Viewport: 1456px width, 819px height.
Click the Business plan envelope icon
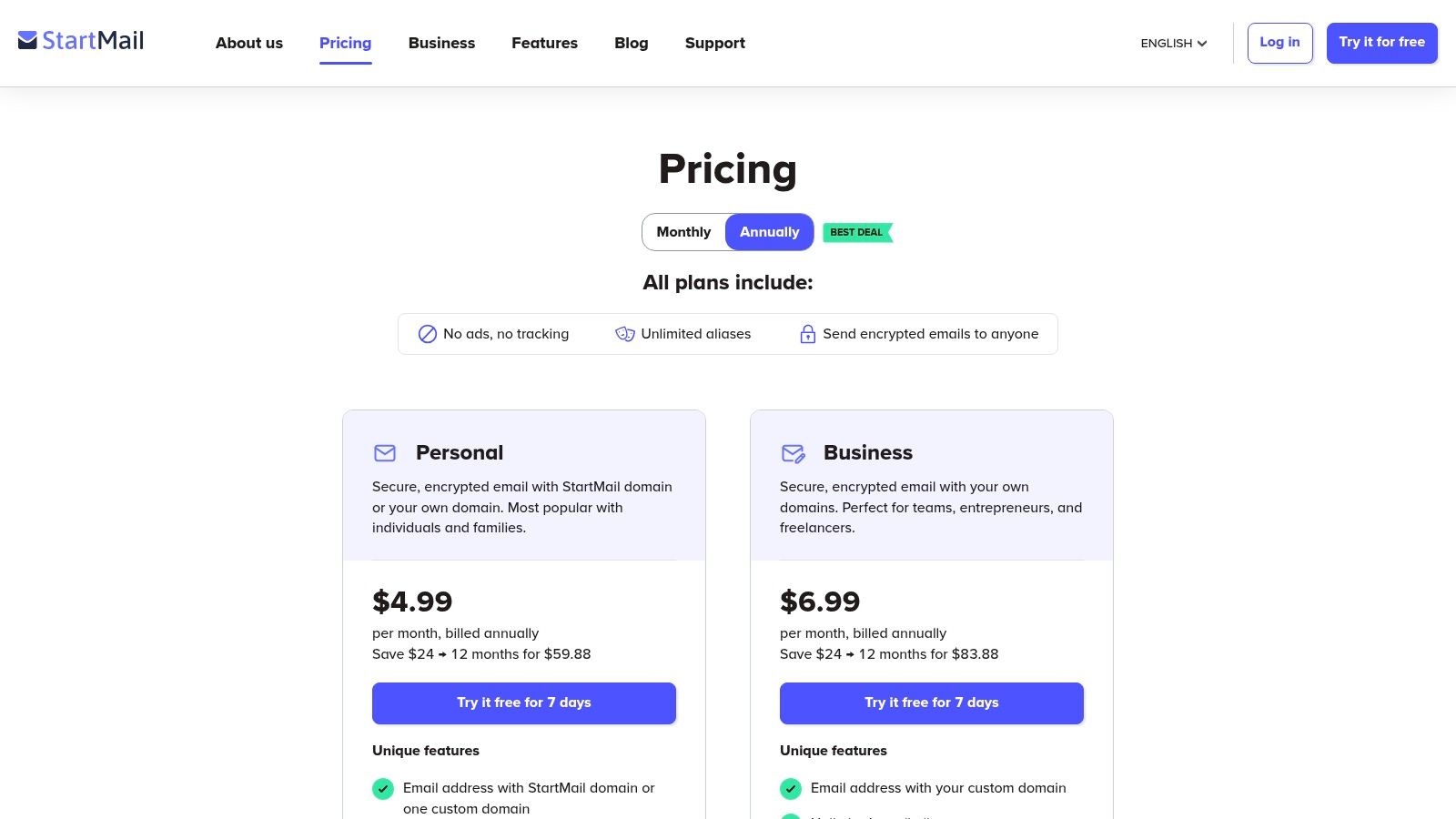tap(793, 453)
